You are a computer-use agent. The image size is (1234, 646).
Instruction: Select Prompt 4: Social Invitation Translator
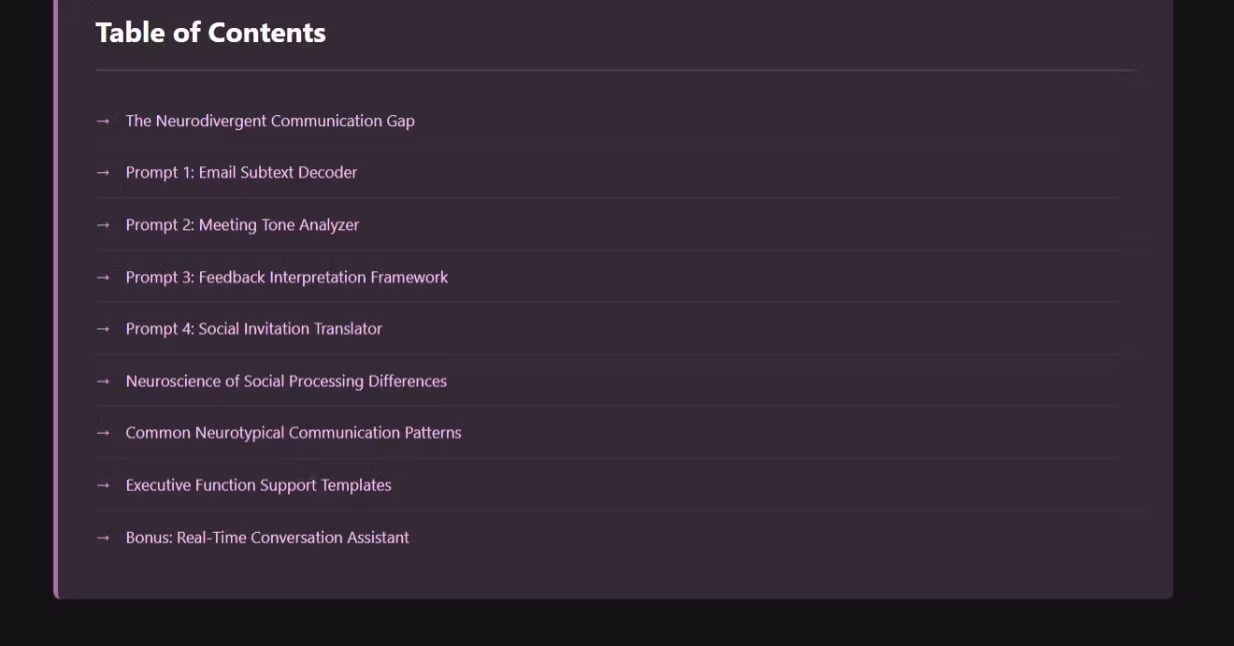point(253,329)
